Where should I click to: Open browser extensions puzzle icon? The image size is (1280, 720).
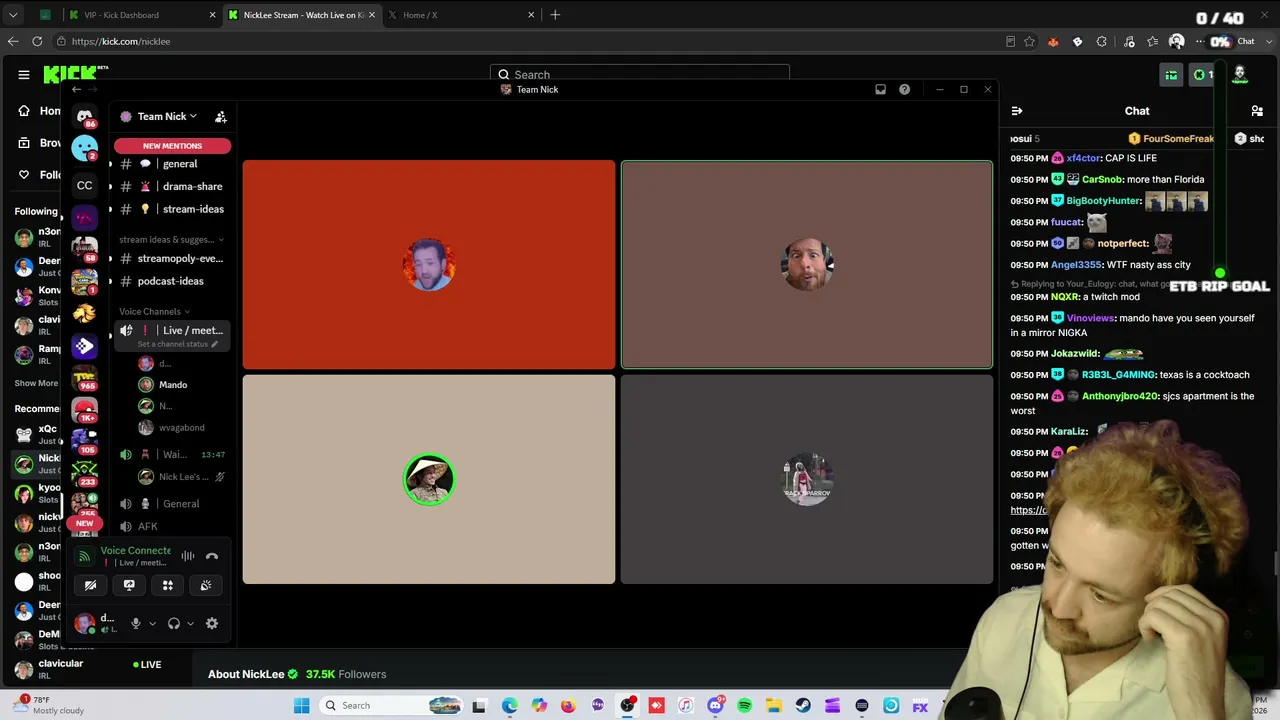coord(1101,41)
